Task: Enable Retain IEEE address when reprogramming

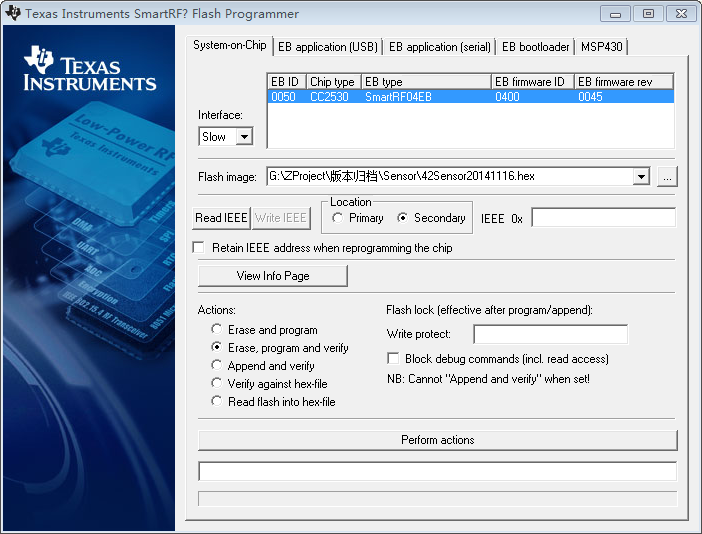Action: pos(198,248)
